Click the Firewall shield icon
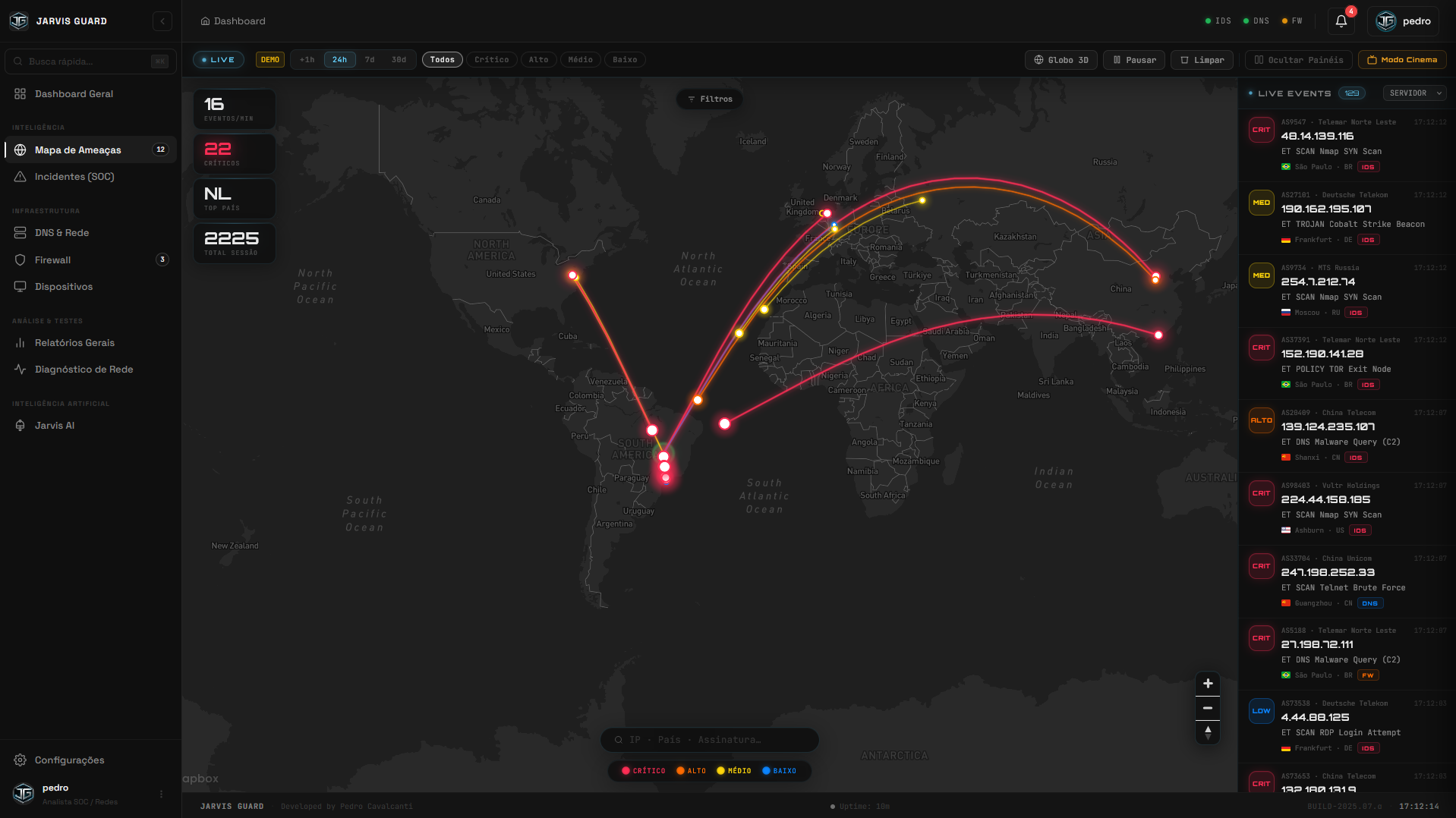This screenshot has width=1456, height=818. click(x=20, y=260)
